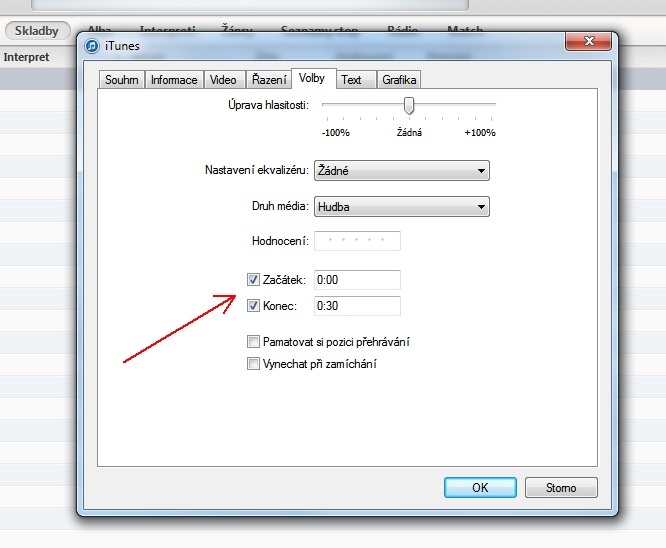Close the iTunes dialog with the X button
The image size is (666, 548).
tap(587, 42)
